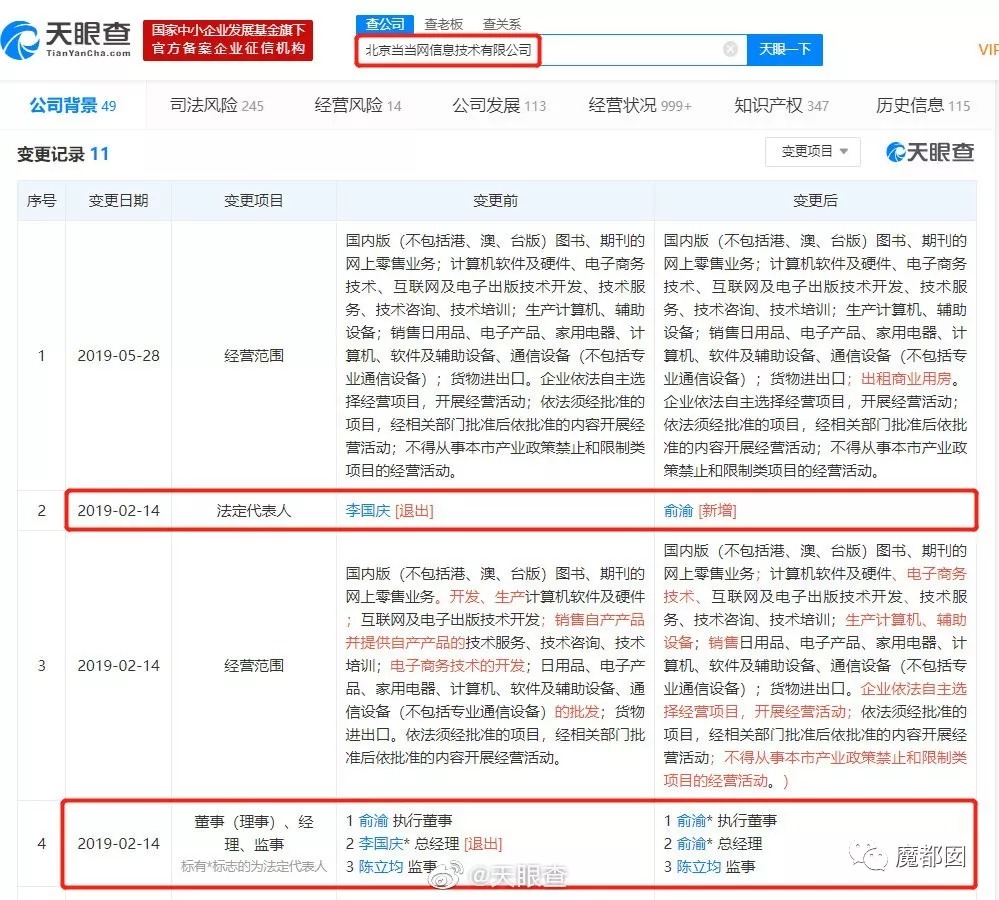The width and height of the screenshot is (999, 900).
Task: Select the 经营范围 cell in row 3
Action: pos(254,666)
